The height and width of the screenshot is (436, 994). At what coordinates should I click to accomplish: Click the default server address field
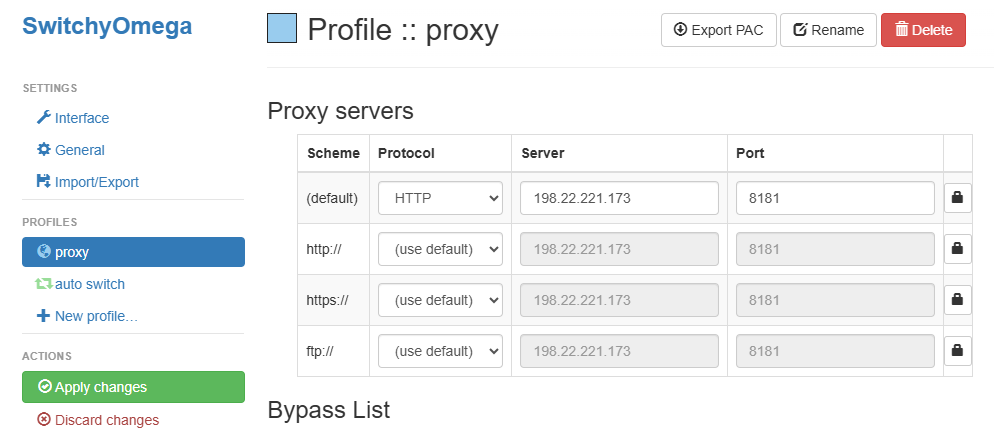point(619,198)
